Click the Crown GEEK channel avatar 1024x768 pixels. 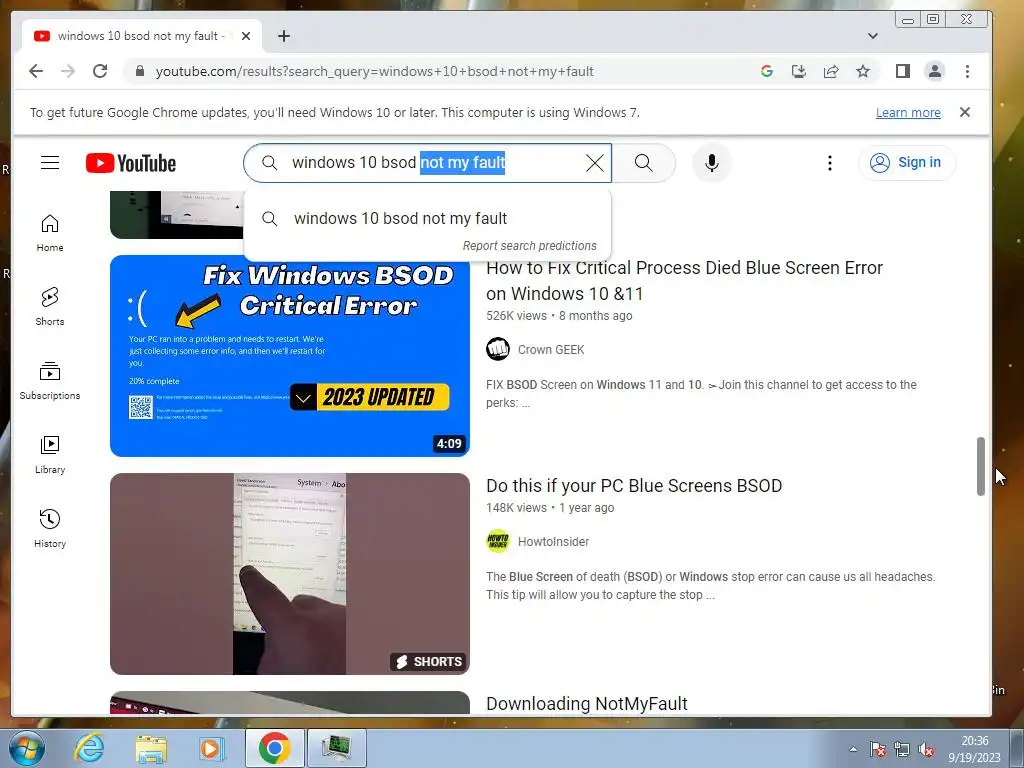pos(498,349)
